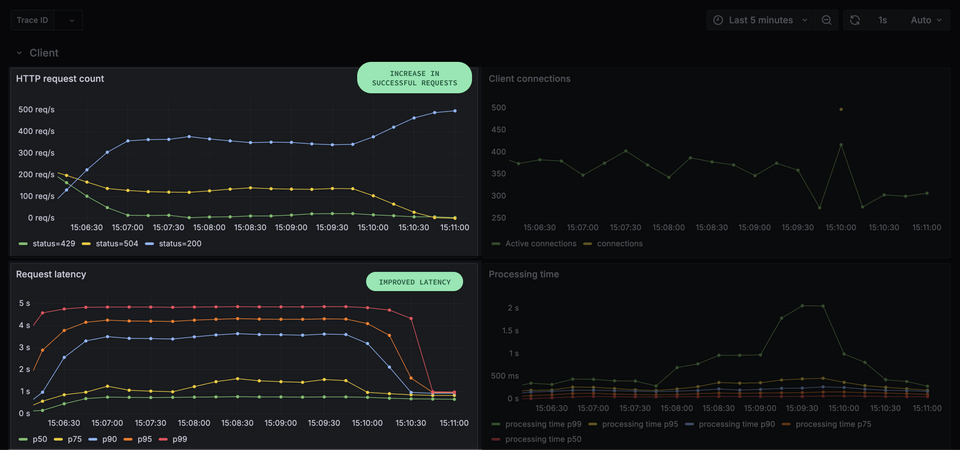960x450 pixels.
Task: Click the Increase in successful requests annotation
Action: pos(414,78)
